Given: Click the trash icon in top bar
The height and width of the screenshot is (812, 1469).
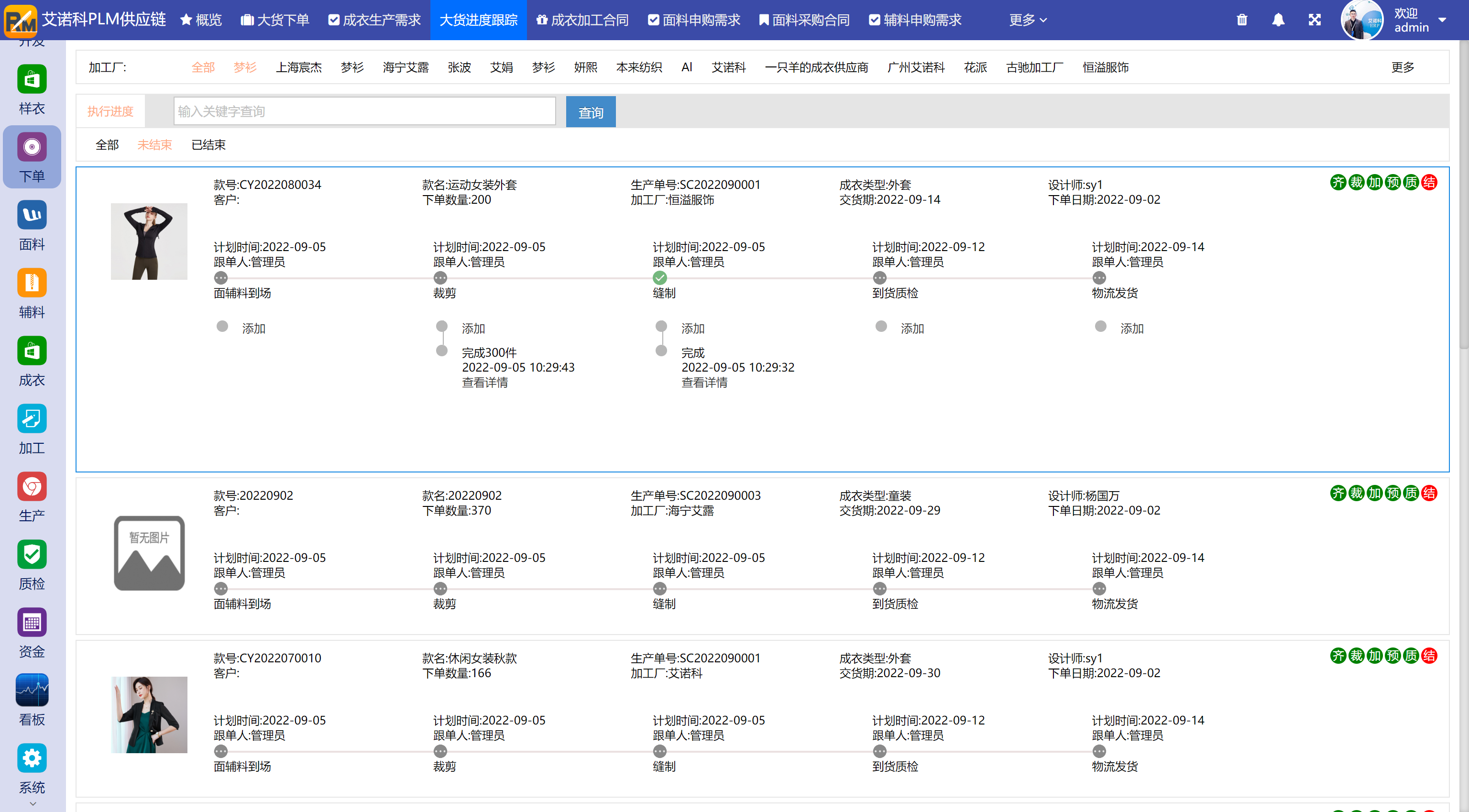Looking at the screenshot, I should pos(1241,20).
